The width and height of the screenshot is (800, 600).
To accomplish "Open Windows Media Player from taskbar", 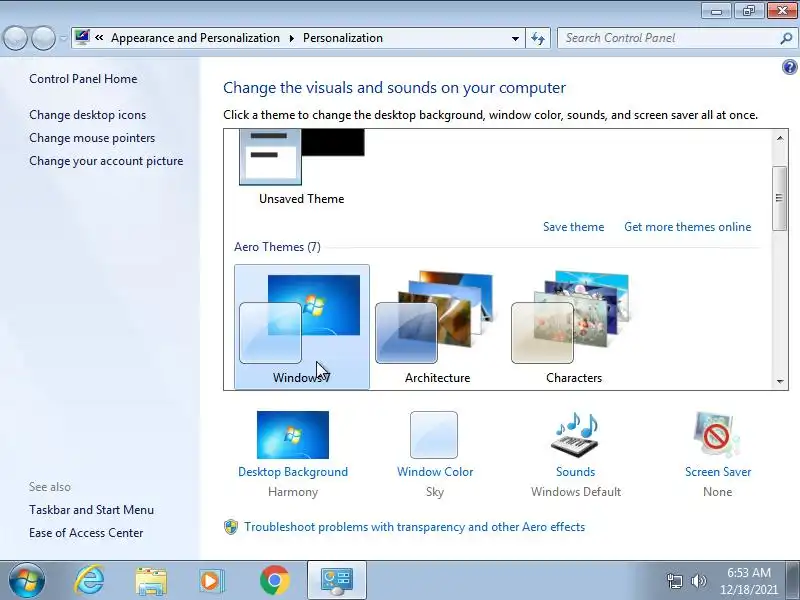I will [211, 581].
